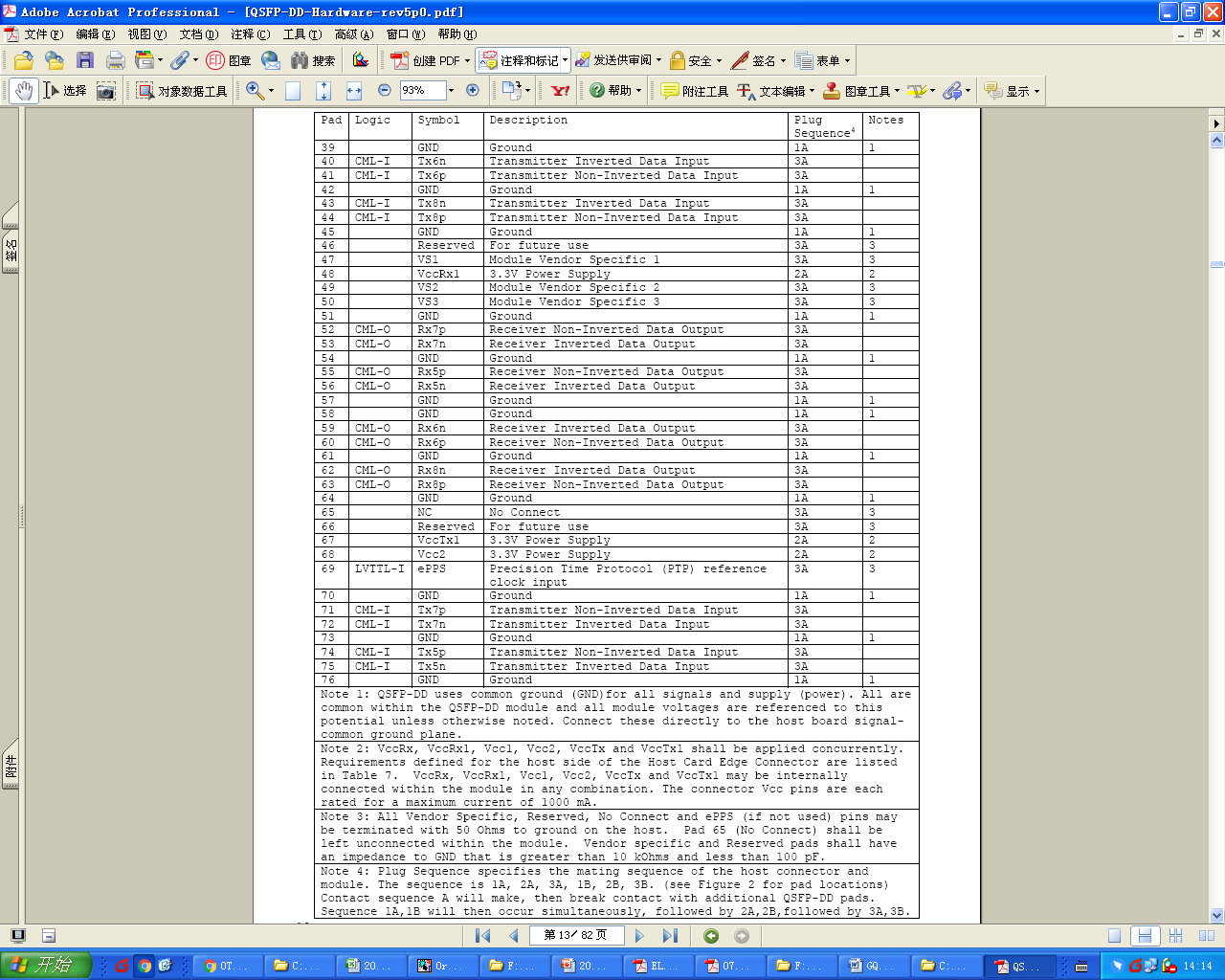Switch to continuous page layout
The image size is (1225, 980).
coord(1145,936)
